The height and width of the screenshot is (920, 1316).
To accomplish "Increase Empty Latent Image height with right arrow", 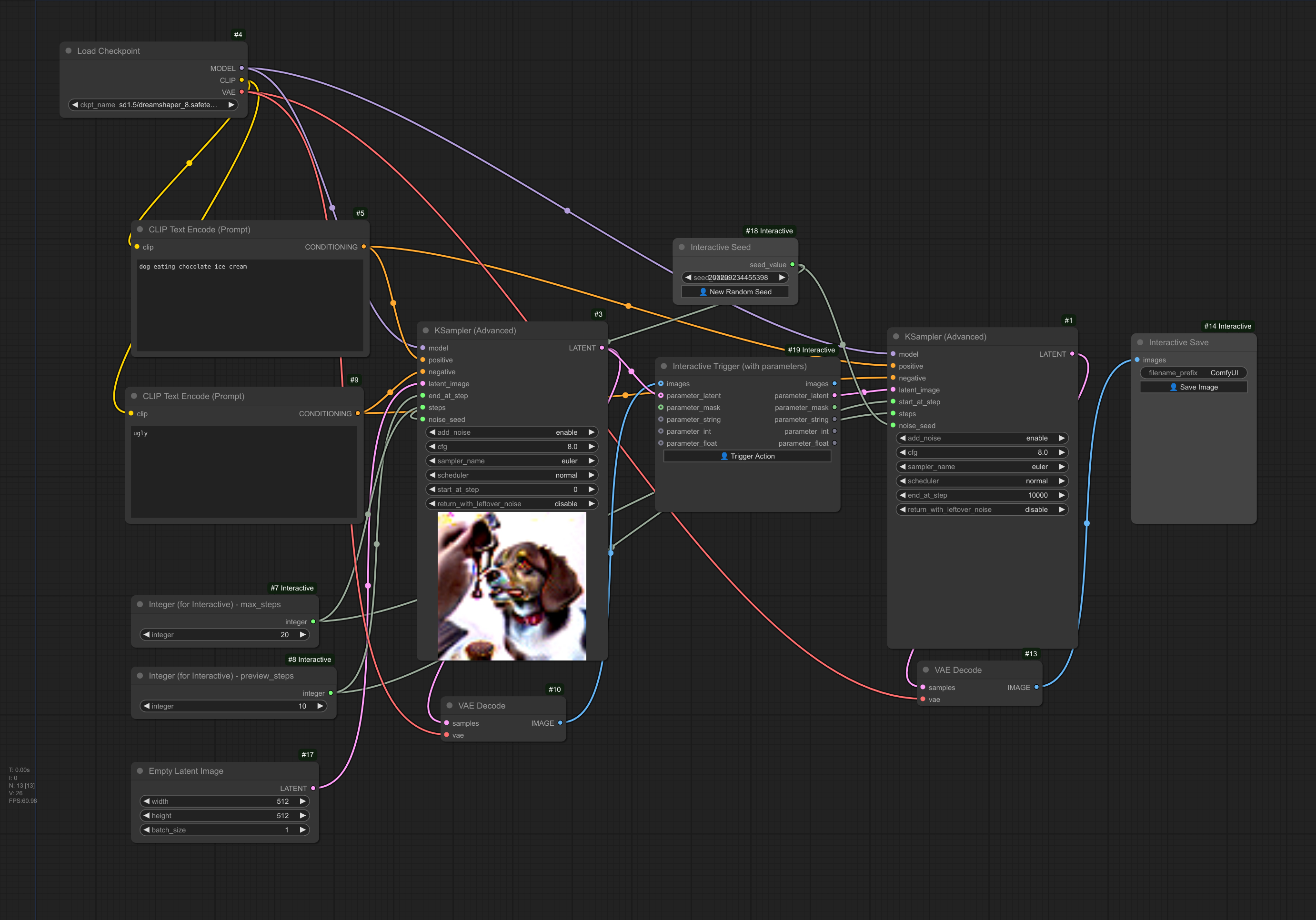I will (x=302, y=816).
